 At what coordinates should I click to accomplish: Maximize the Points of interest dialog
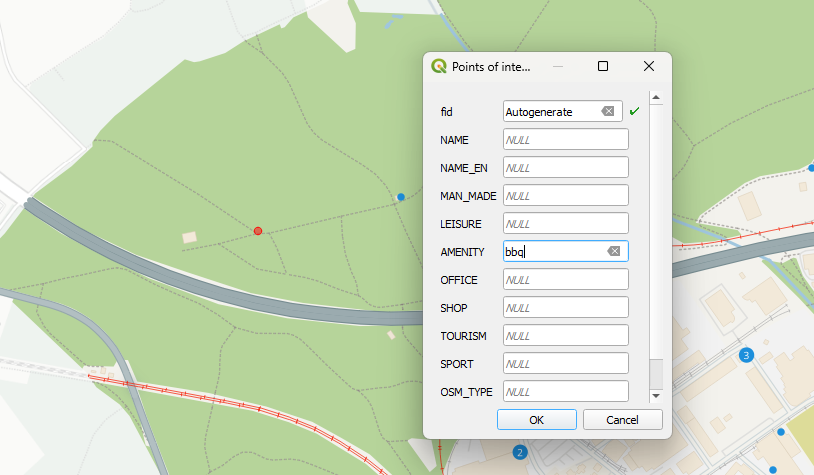click(603, 67)
